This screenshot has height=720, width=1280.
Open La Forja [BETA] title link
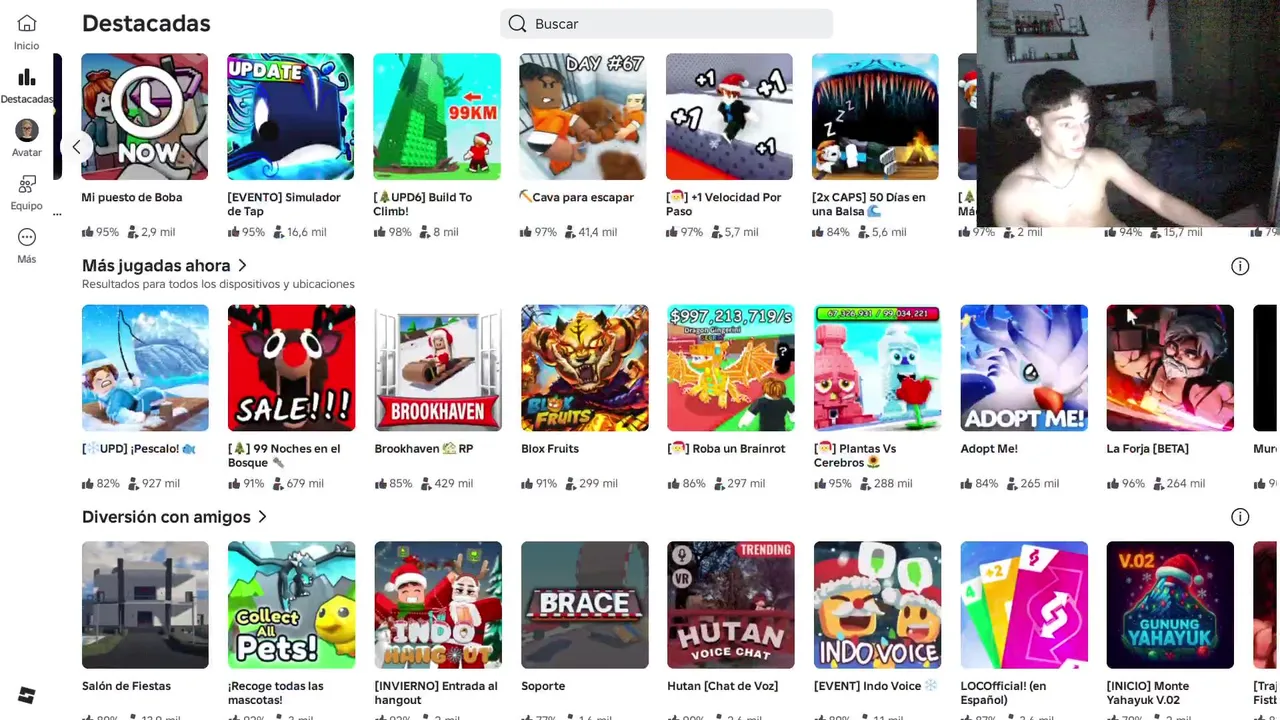(1147, 449)
